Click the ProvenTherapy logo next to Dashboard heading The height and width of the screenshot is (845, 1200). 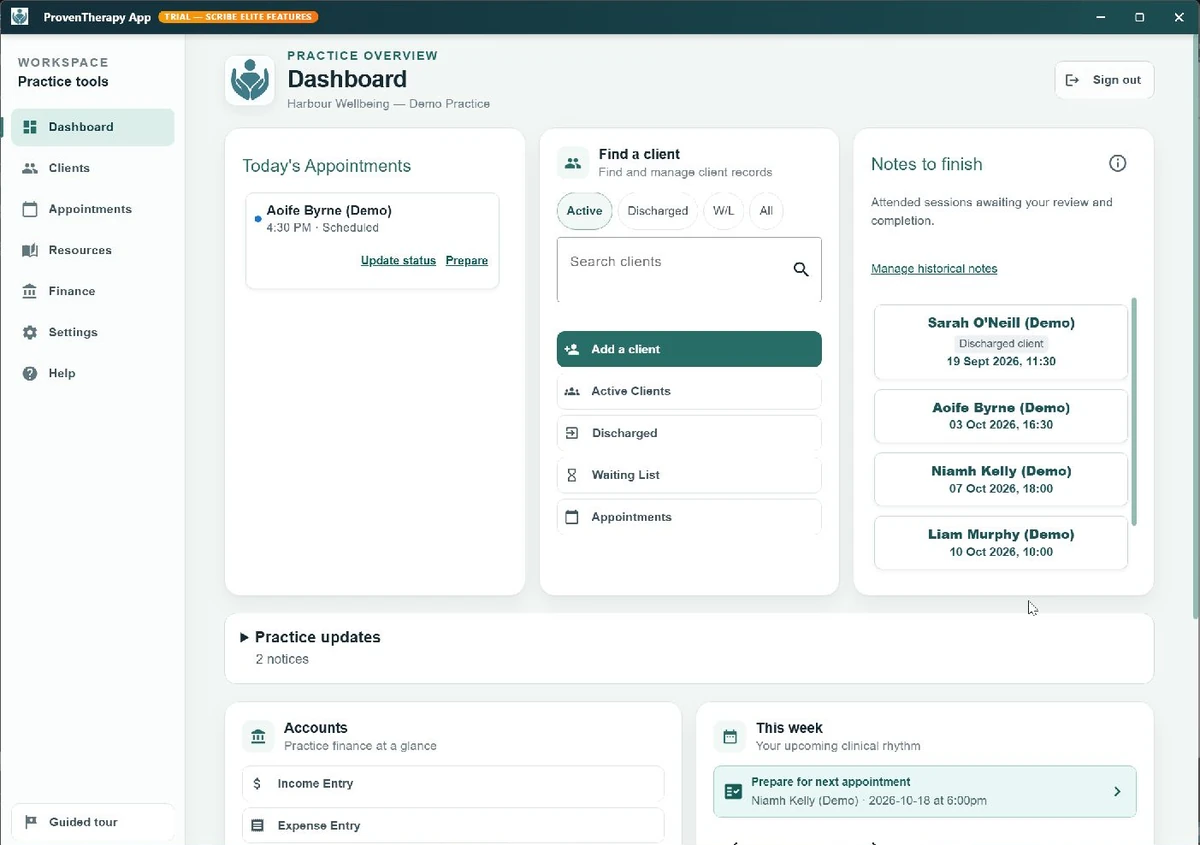pyautogui.click(x=249, y=81)
